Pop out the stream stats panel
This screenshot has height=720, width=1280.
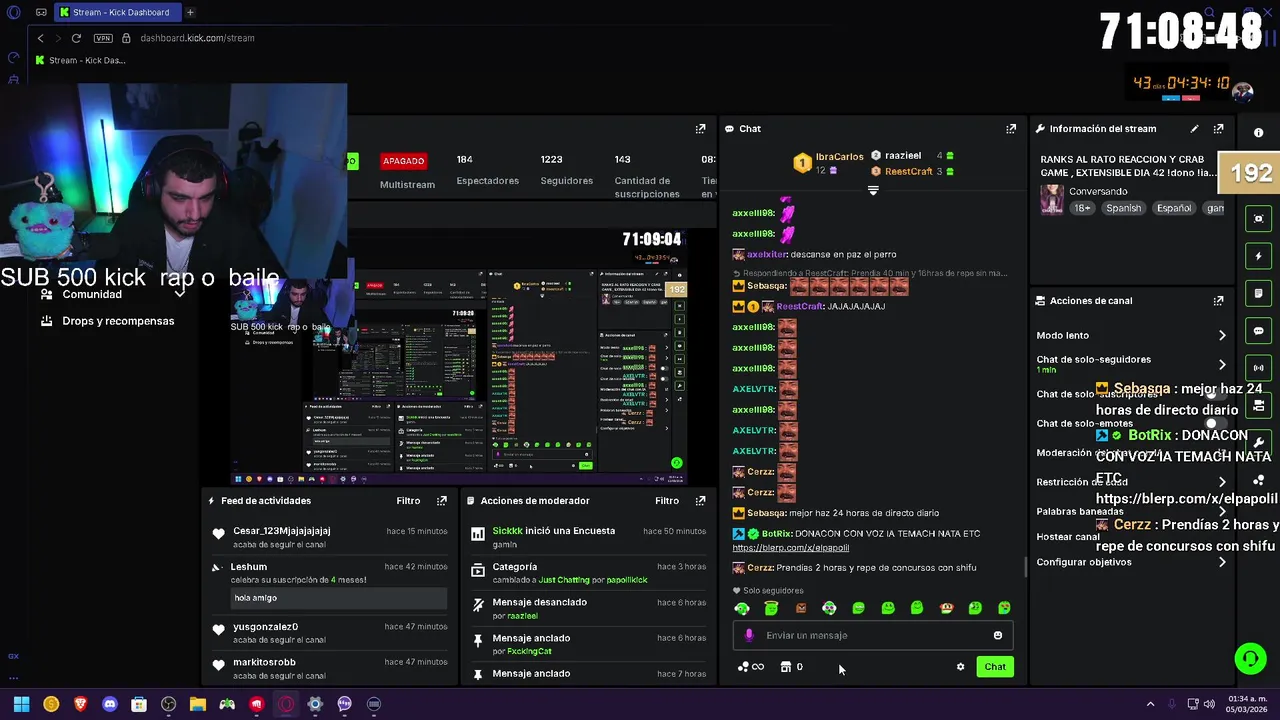[x=700, y=129]
